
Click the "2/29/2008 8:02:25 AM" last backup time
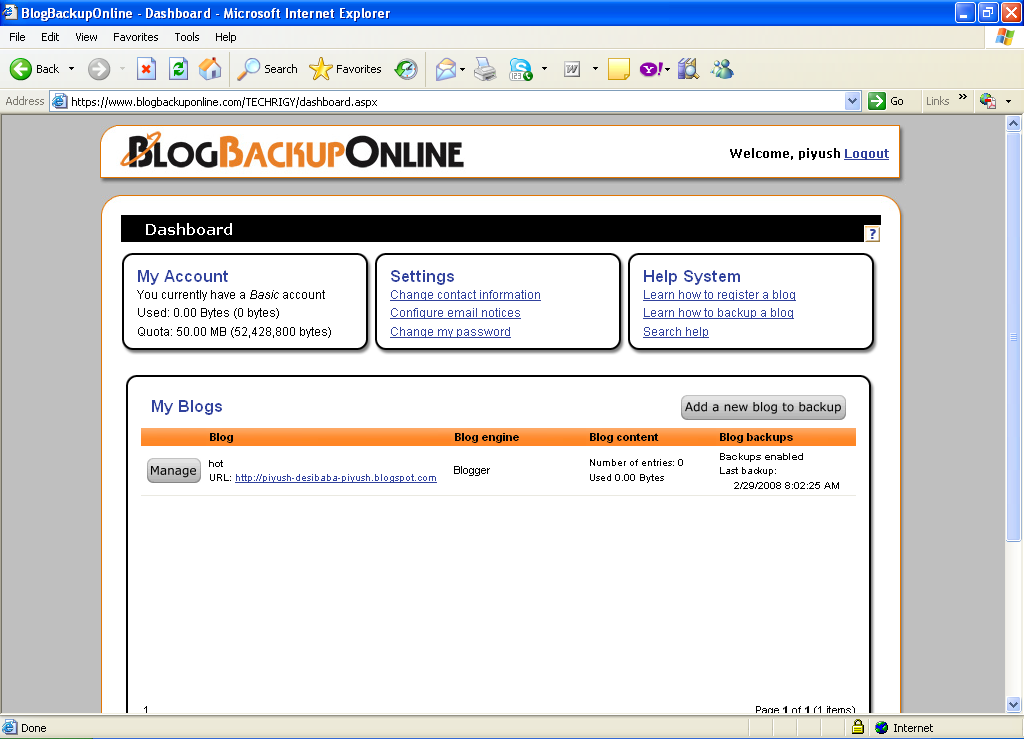click(x=786, y=486)
